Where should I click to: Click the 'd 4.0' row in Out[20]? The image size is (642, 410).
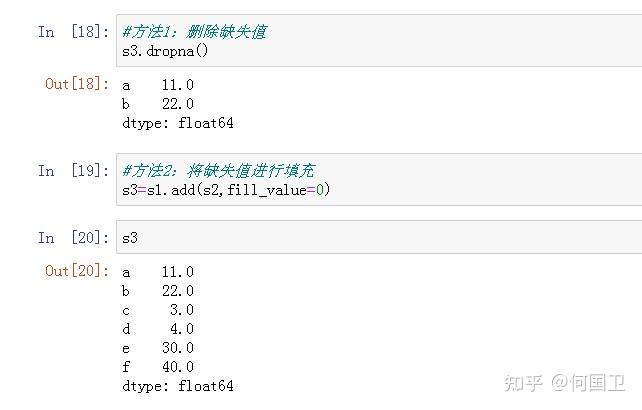click(x=157, y=329)
